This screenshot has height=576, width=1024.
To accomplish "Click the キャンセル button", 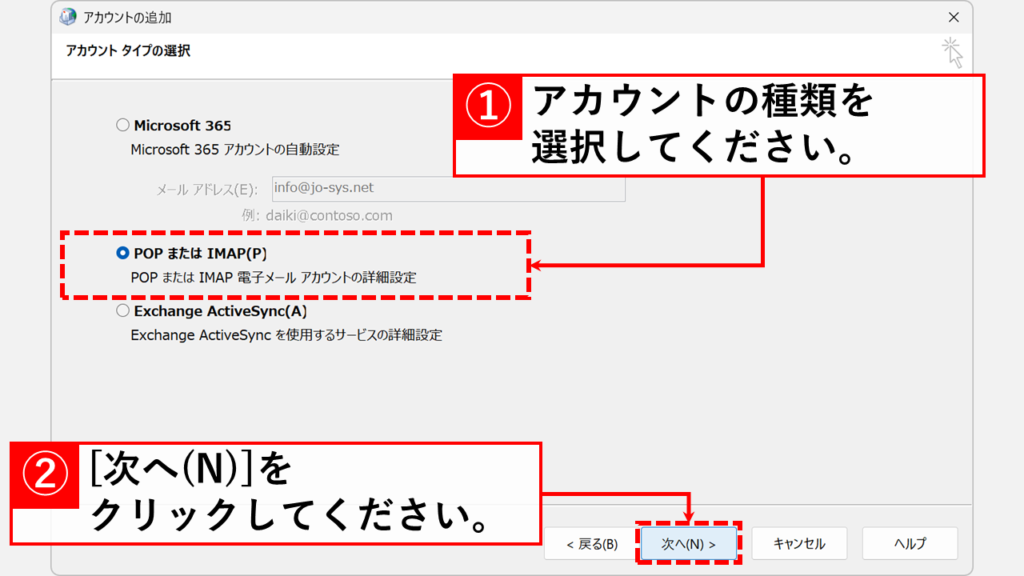I will [799, 543].
